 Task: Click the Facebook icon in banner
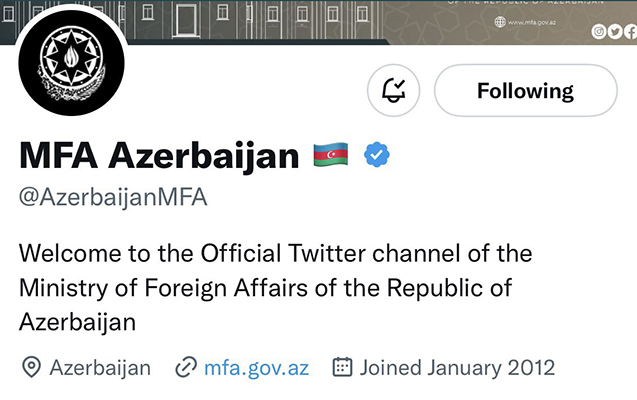pyautogui.click(x=629, y=31)
